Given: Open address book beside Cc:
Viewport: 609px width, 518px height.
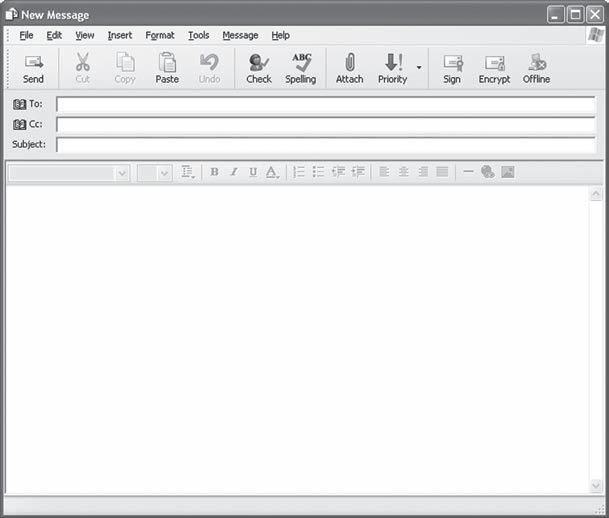Looking at the screenshot, I should 19,124.
